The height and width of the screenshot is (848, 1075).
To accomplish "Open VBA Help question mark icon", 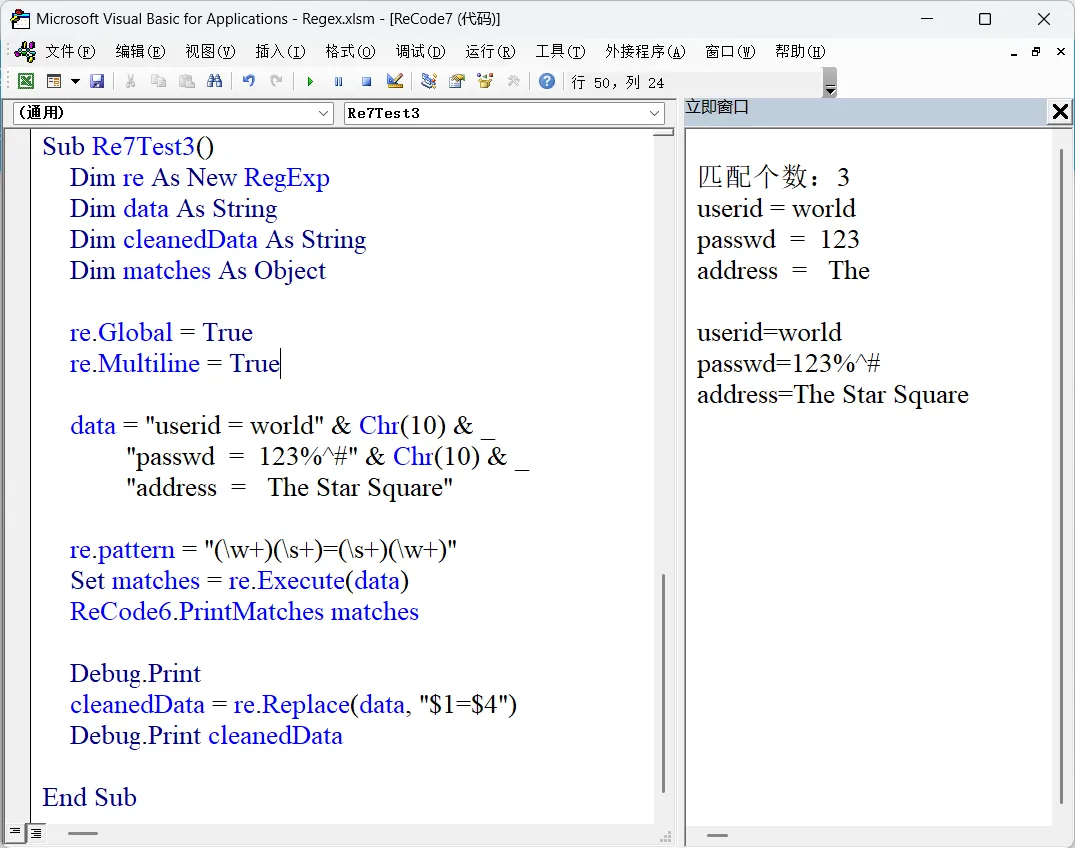I will pos(546,82).
